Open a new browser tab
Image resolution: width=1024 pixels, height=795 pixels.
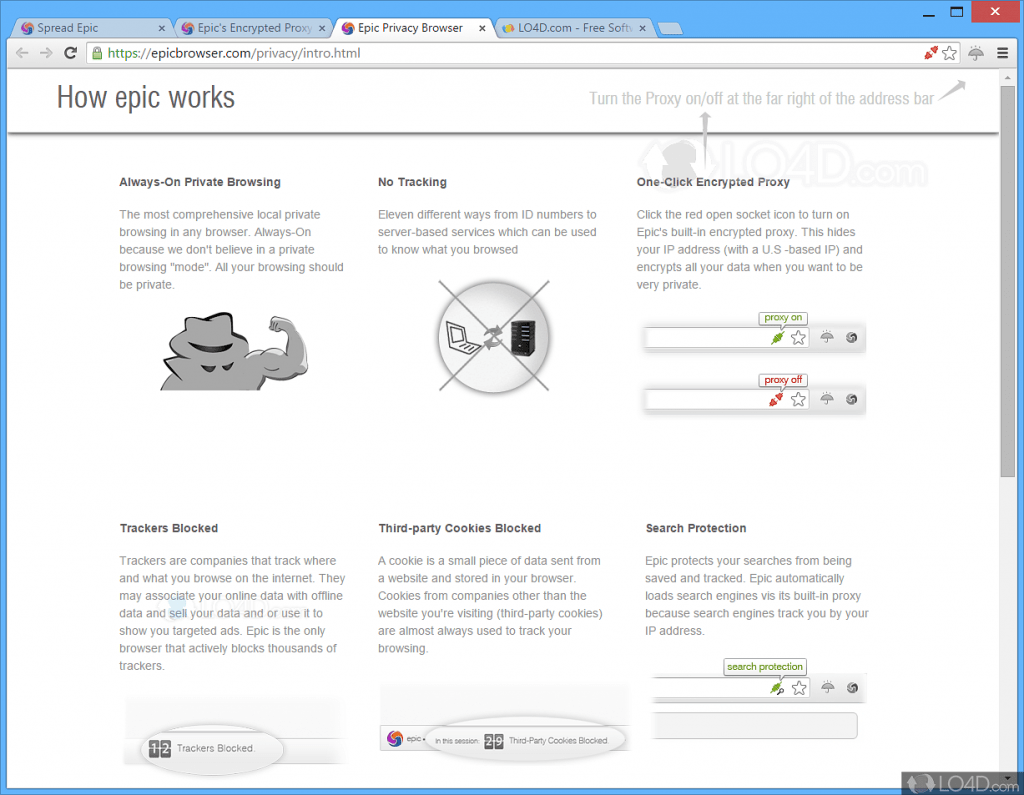(x=668, y=27)
